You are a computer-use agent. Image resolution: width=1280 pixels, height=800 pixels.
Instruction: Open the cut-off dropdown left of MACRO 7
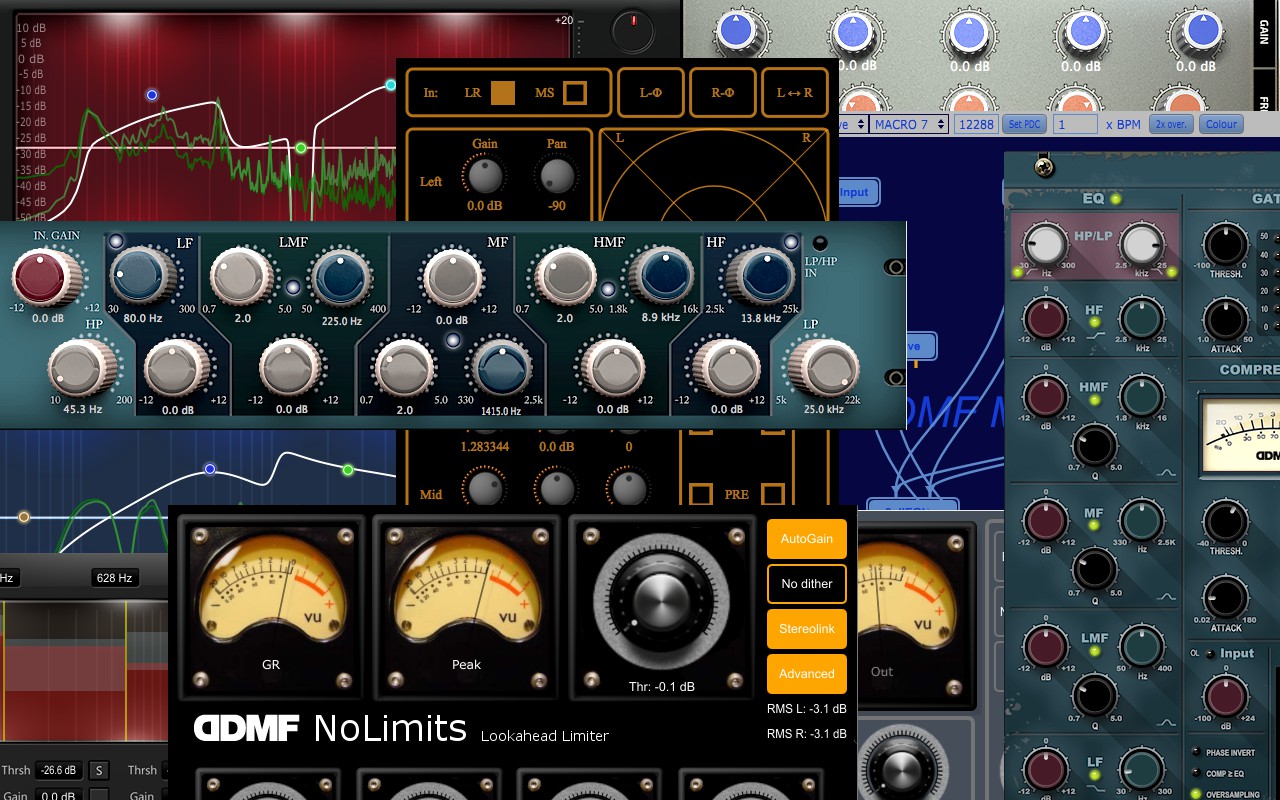(x=852, y=125)
